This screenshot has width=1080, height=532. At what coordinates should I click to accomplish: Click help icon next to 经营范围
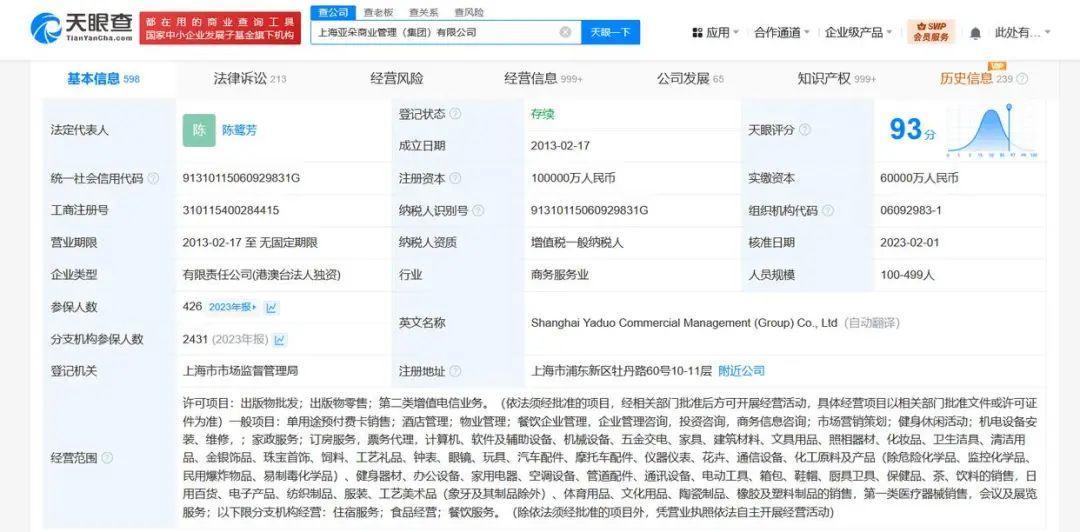click(x=107, y=458)
